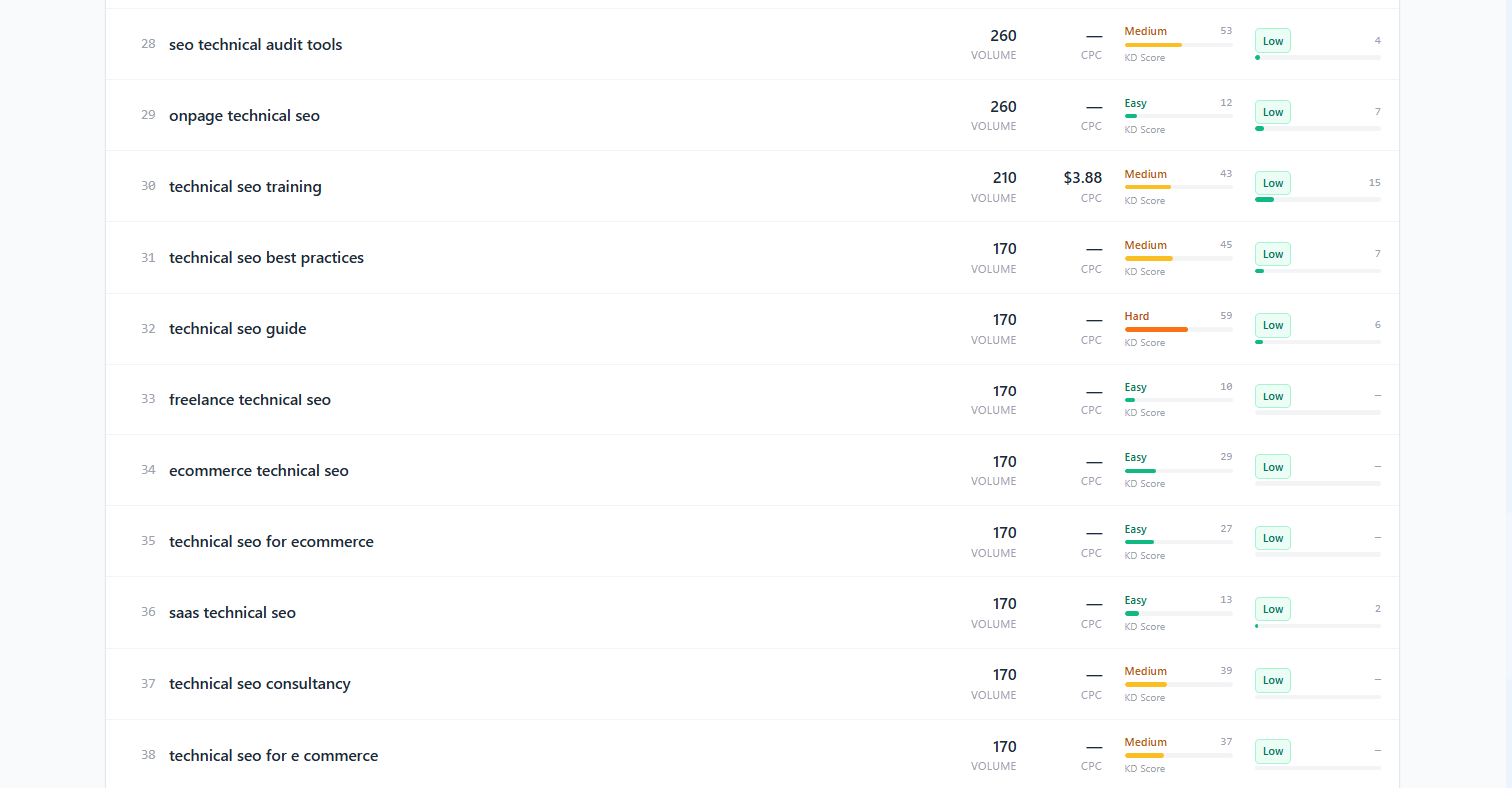Image resolution: width=1512 pixels, height=788 pixels.
Task: Click the 260 volume for onpage technical seo
Action: coord(1003,107)
